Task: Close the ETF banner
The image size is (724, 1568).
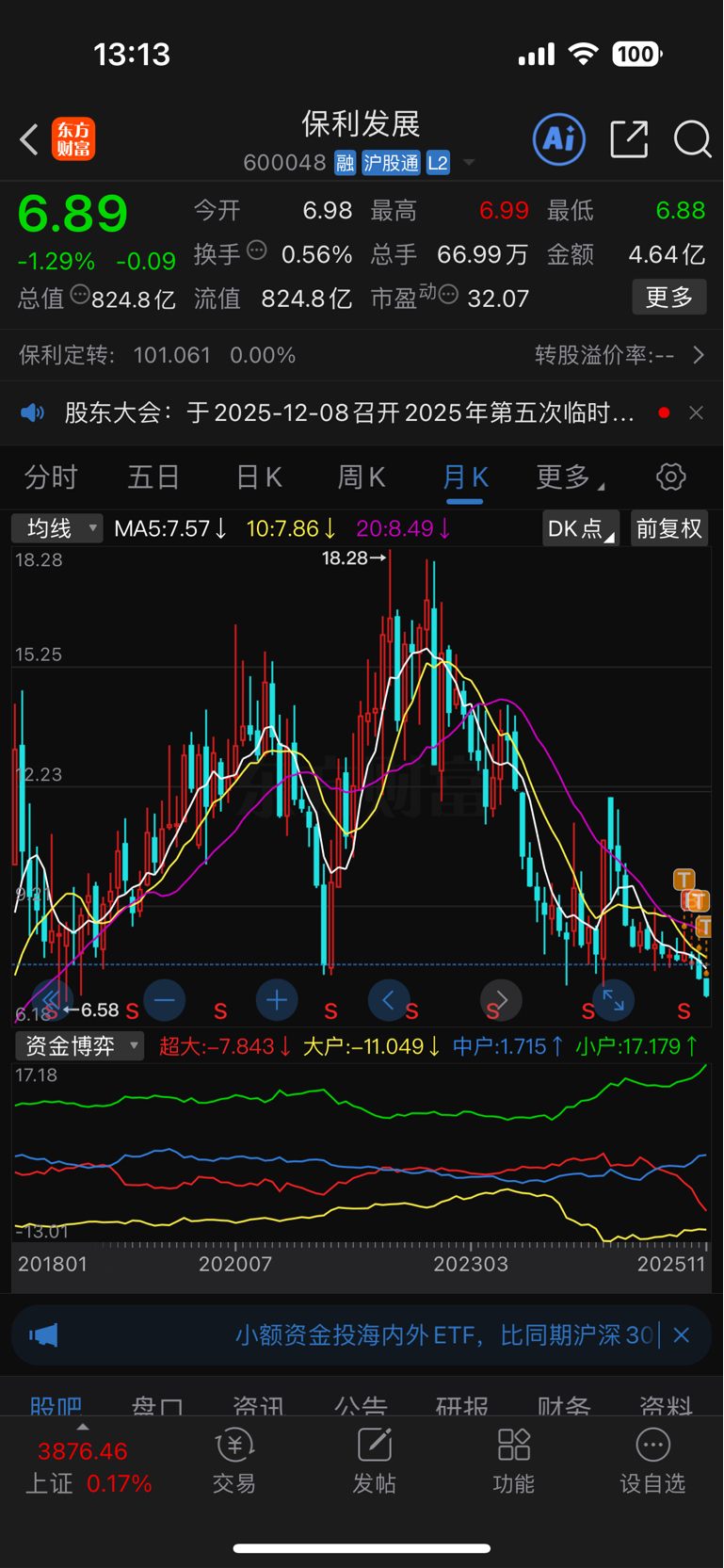Action: [x=682, y=1335]
